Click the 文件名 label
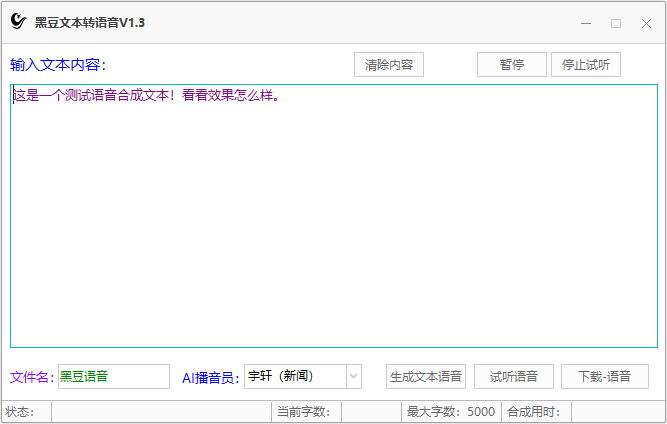This screenshot has height=424, width=667. [x=32, y=377]
